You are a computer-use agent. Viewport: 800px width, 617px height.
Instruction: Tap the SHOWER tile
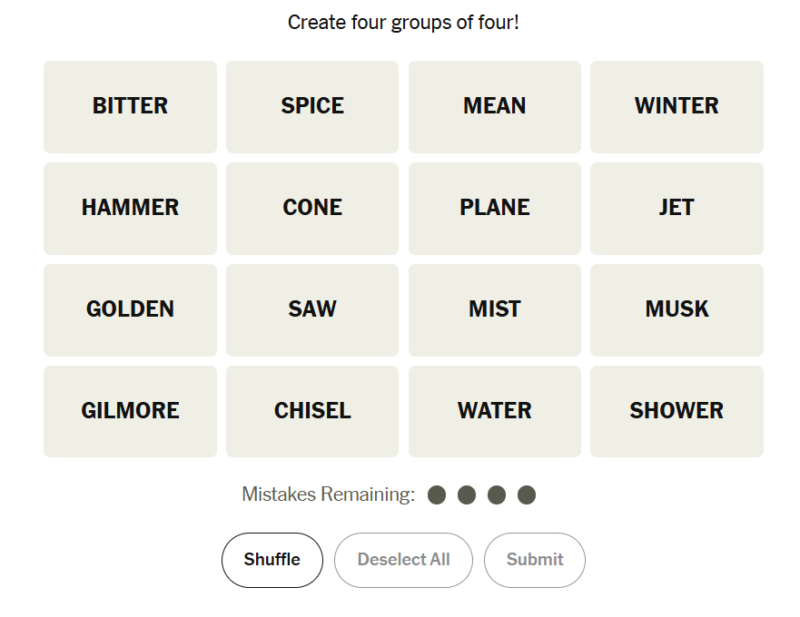[x=677, y=411]
